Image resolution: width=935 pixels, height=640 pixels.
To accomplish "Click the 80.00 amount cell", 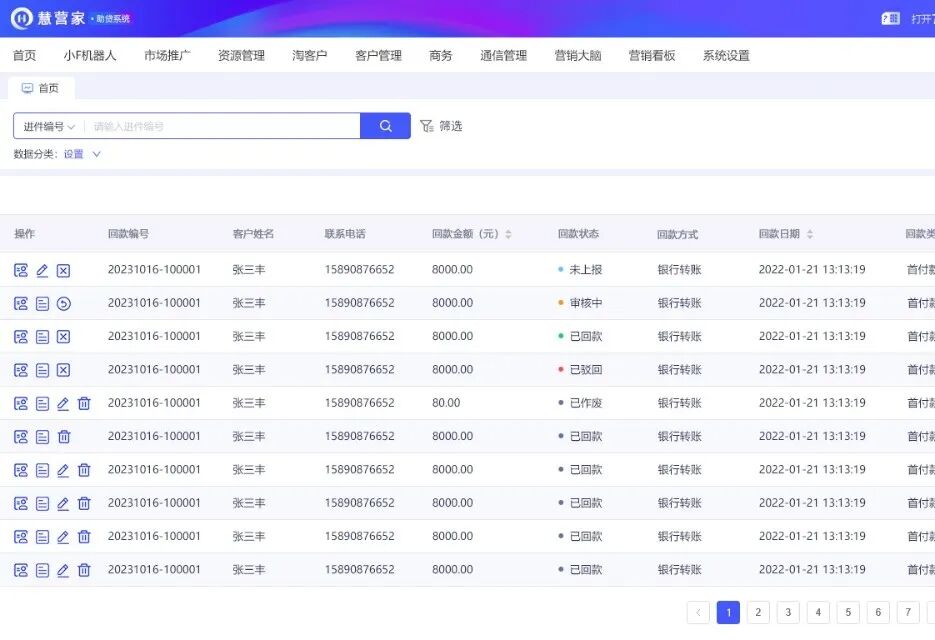I will coord(446,403).
